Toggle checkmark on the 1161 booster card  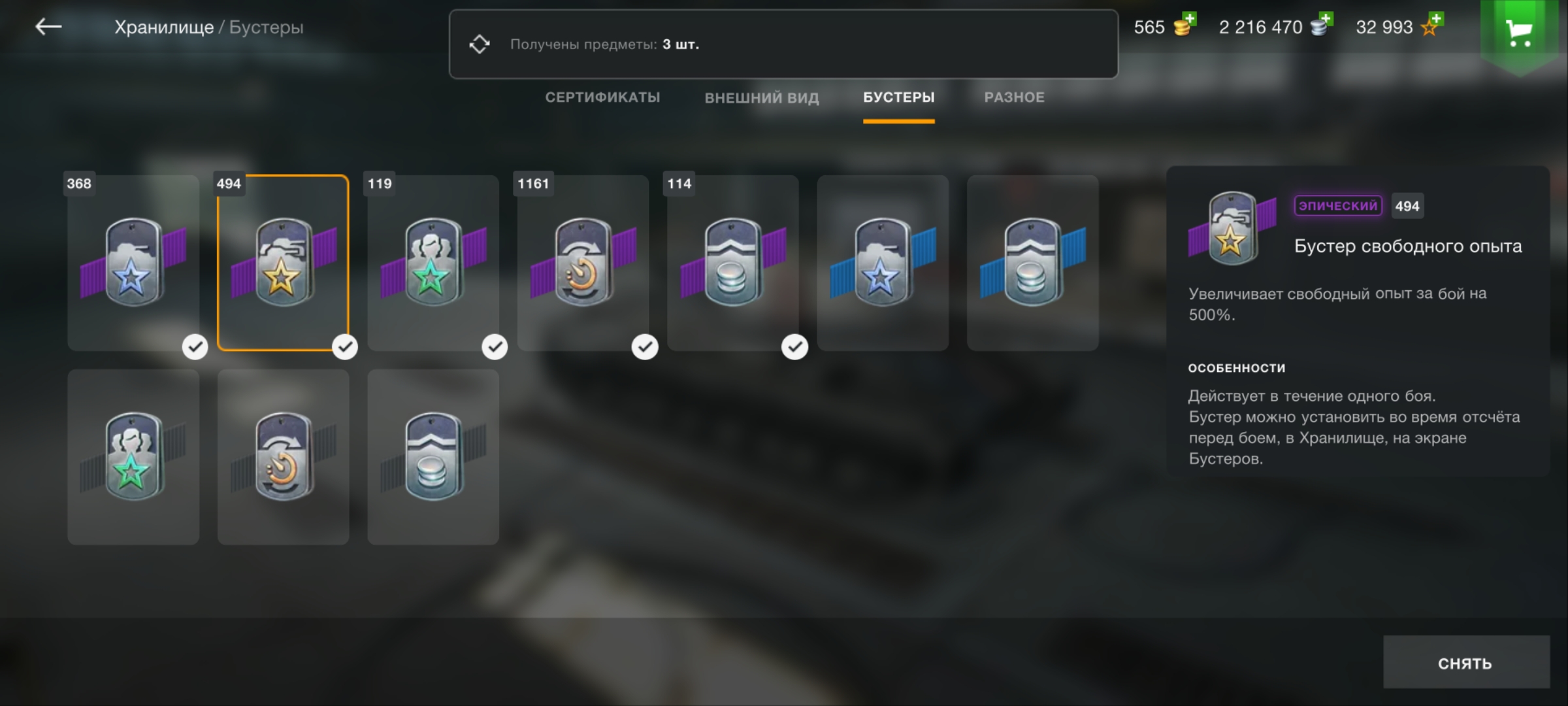tap(645, 346)
